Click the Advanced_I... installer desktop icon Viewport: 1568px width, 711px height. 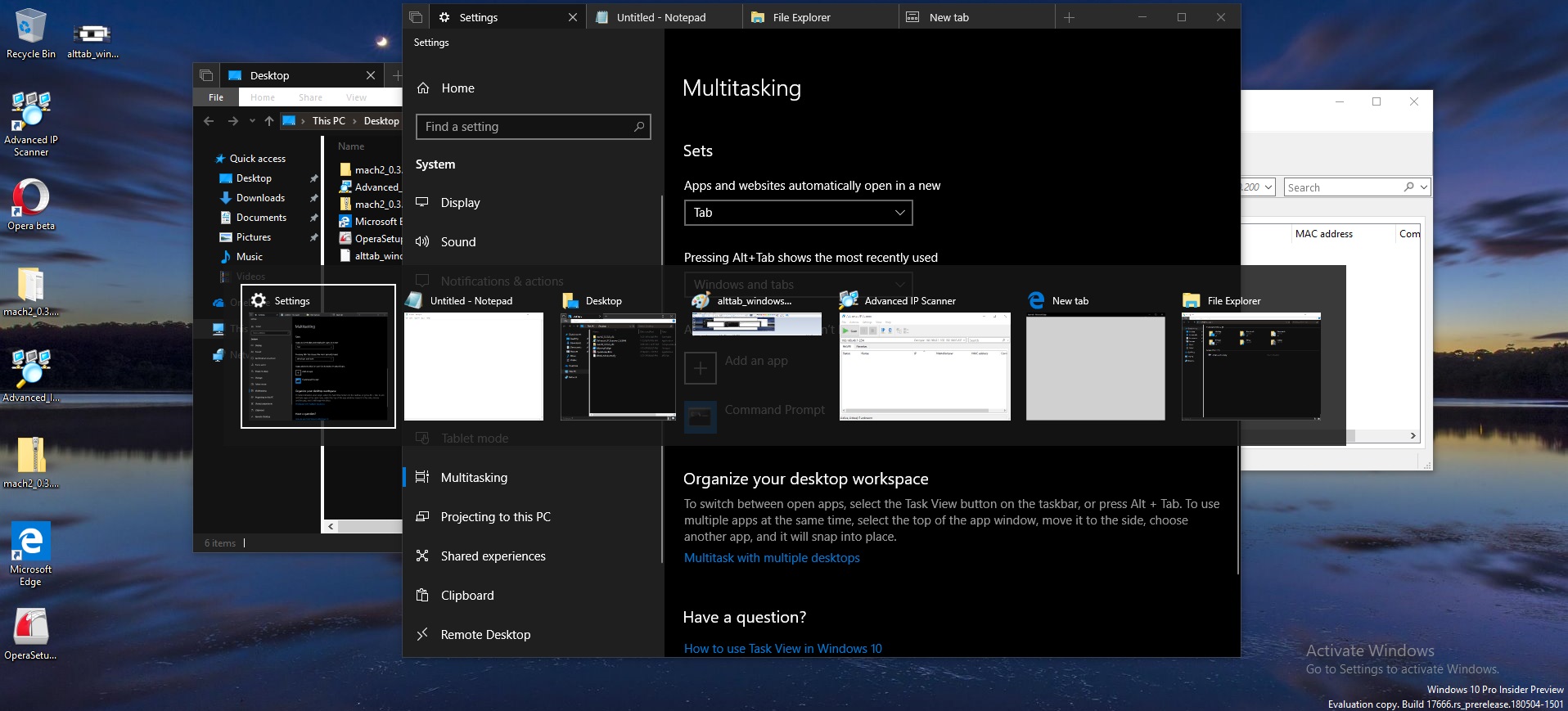pyautogui.click(x=30, y=376)
